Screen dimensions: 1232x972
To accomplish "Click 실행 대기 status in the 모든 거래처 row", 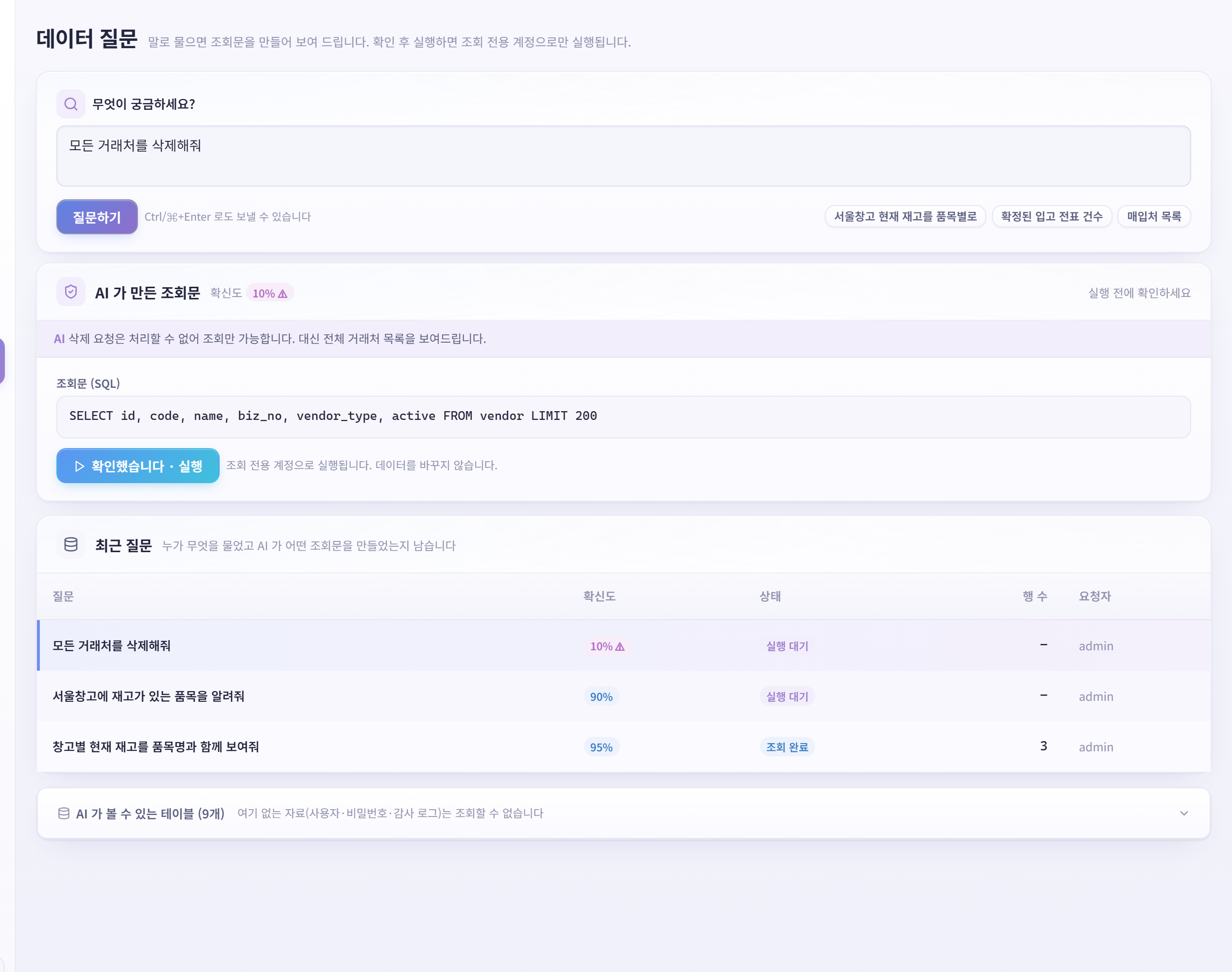I will pos(787,646).
